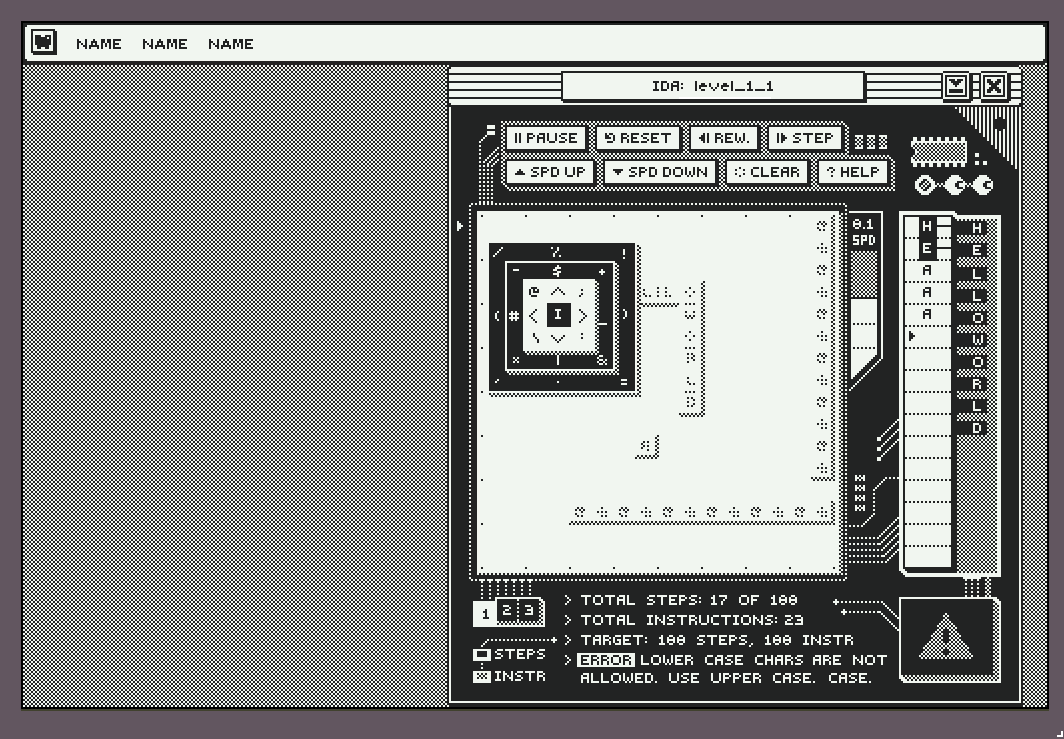The height and width of the screenshot is (739, 1064).
Task: Choose the left arrow instruction in picker
Action: point(533,316)
